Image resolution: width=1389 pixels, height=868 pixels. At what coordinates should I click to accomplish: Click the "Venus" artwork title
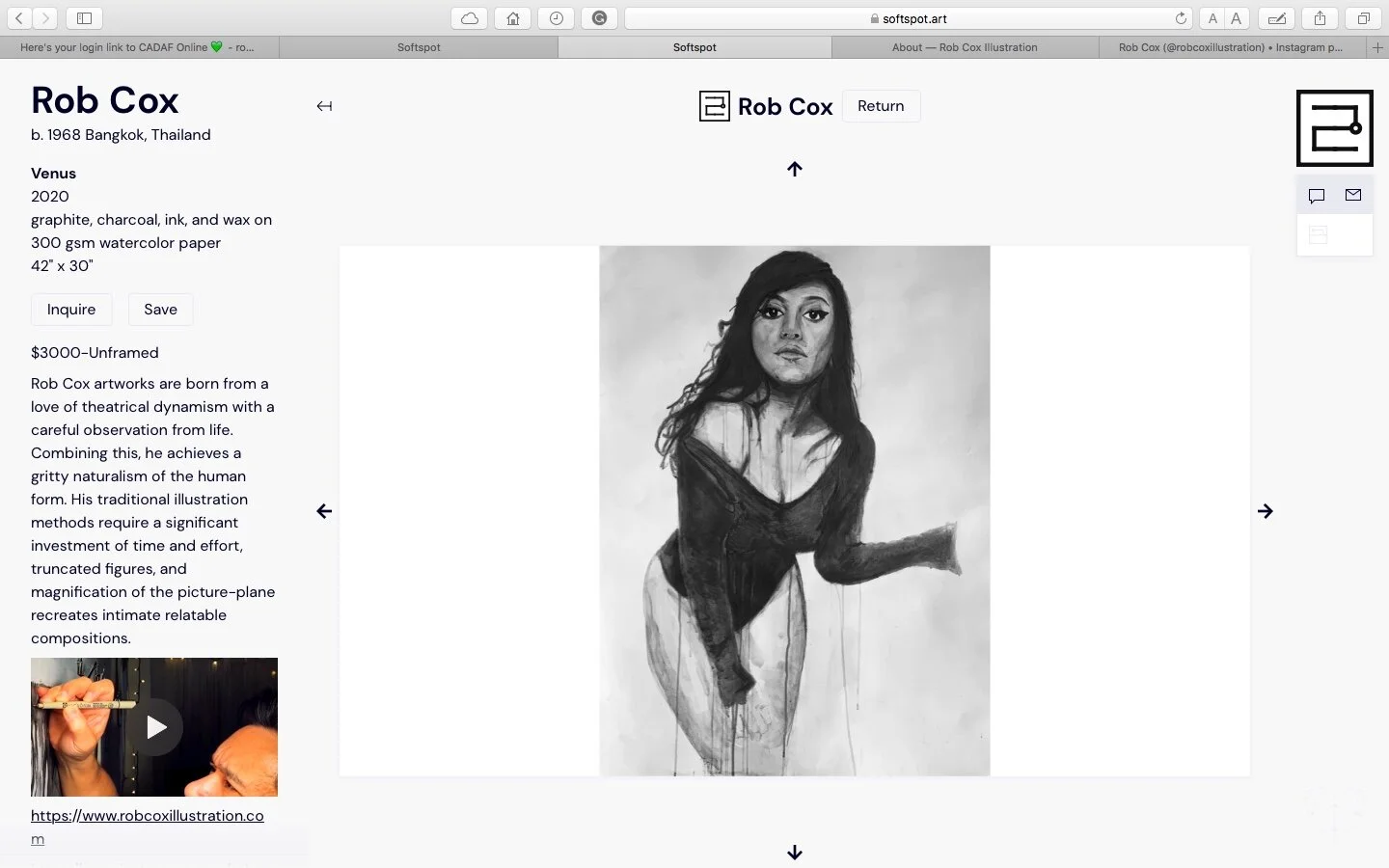point(53,174)
